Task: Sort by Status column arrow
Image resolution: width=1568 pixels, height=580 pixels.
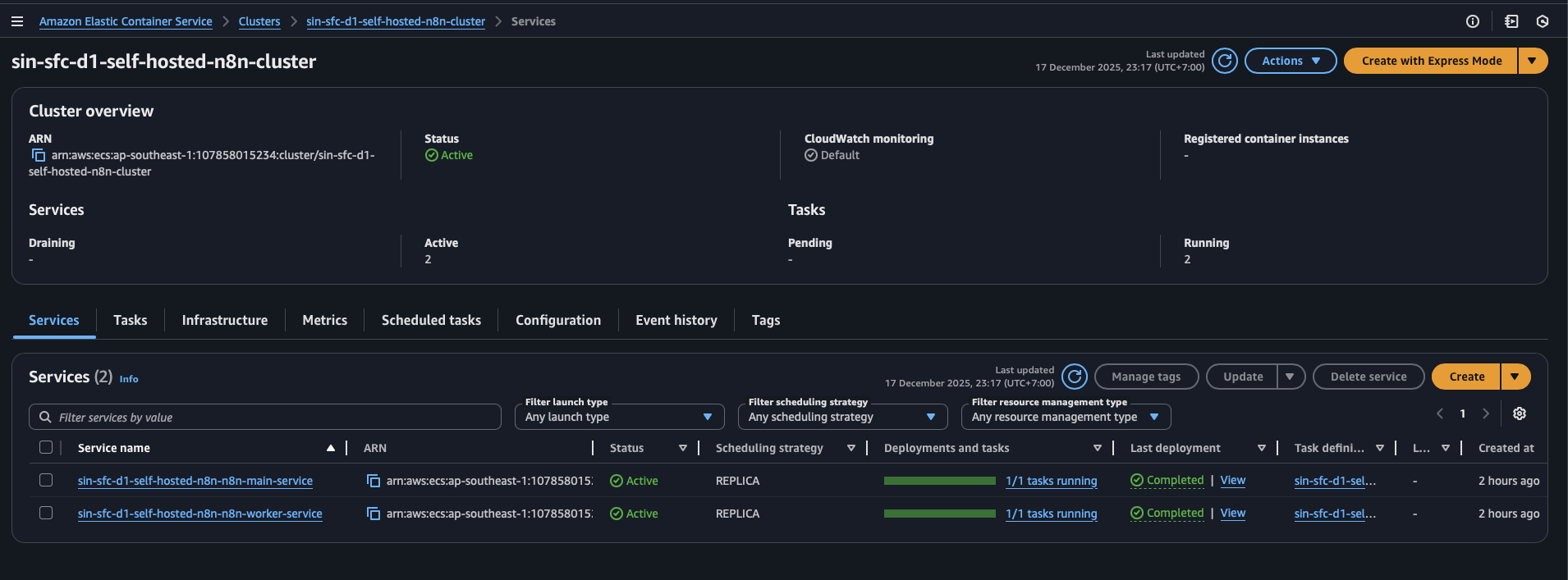Action: click(683, 448)
